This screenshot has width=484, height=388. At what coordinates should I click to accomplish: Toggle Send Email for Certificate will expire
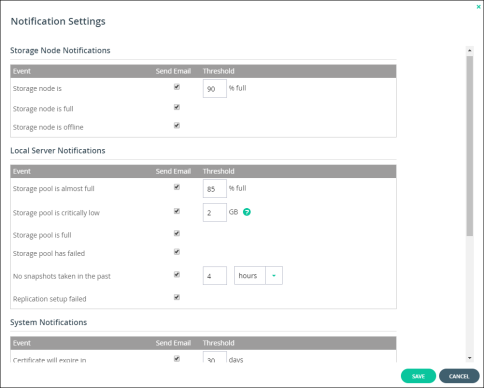pos(177,359)
